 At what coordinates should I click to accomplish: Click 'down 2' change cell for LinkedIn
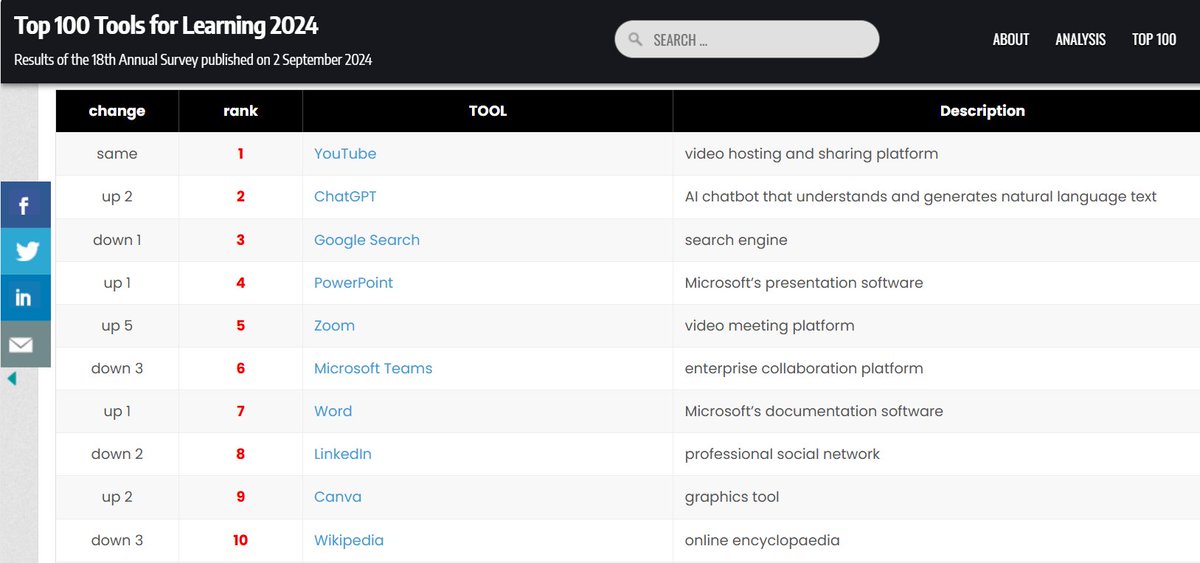click(117, 454)
